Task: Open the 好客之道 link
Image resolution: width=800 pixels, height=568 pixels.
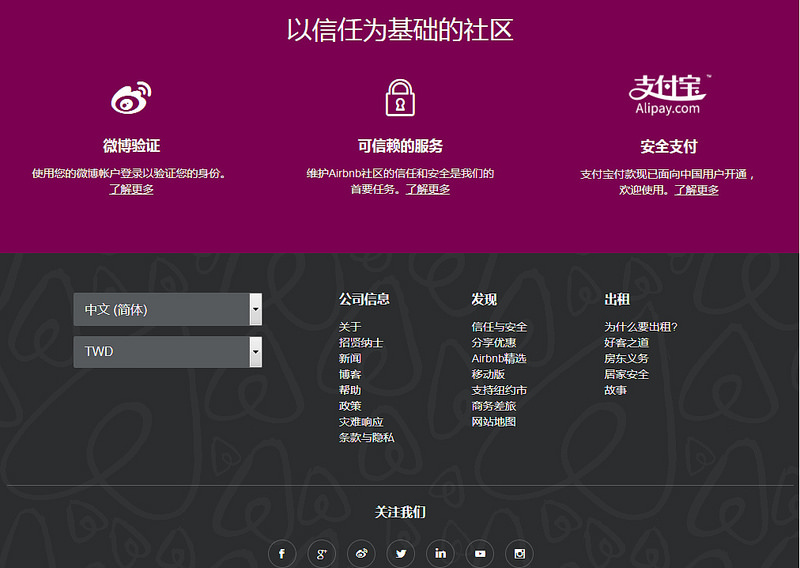Action: pos(627,342)
